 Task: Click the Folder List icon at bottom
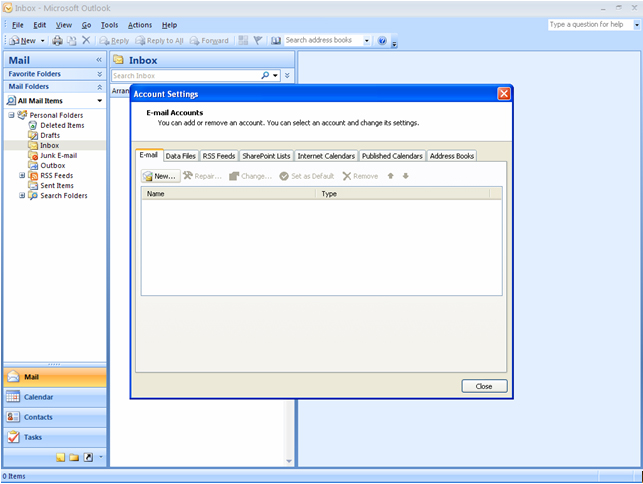point(74,457)
